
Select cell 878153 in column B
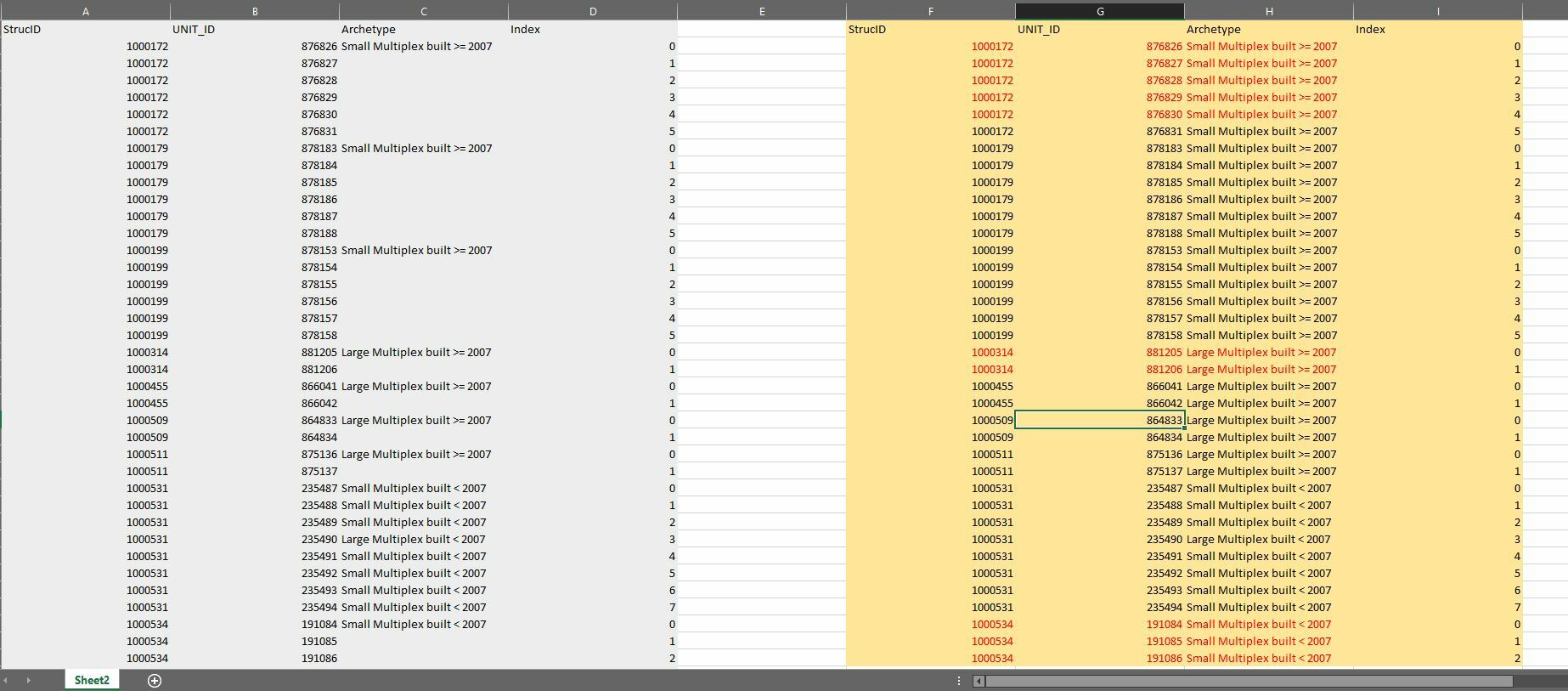click(x=255, y=250)
